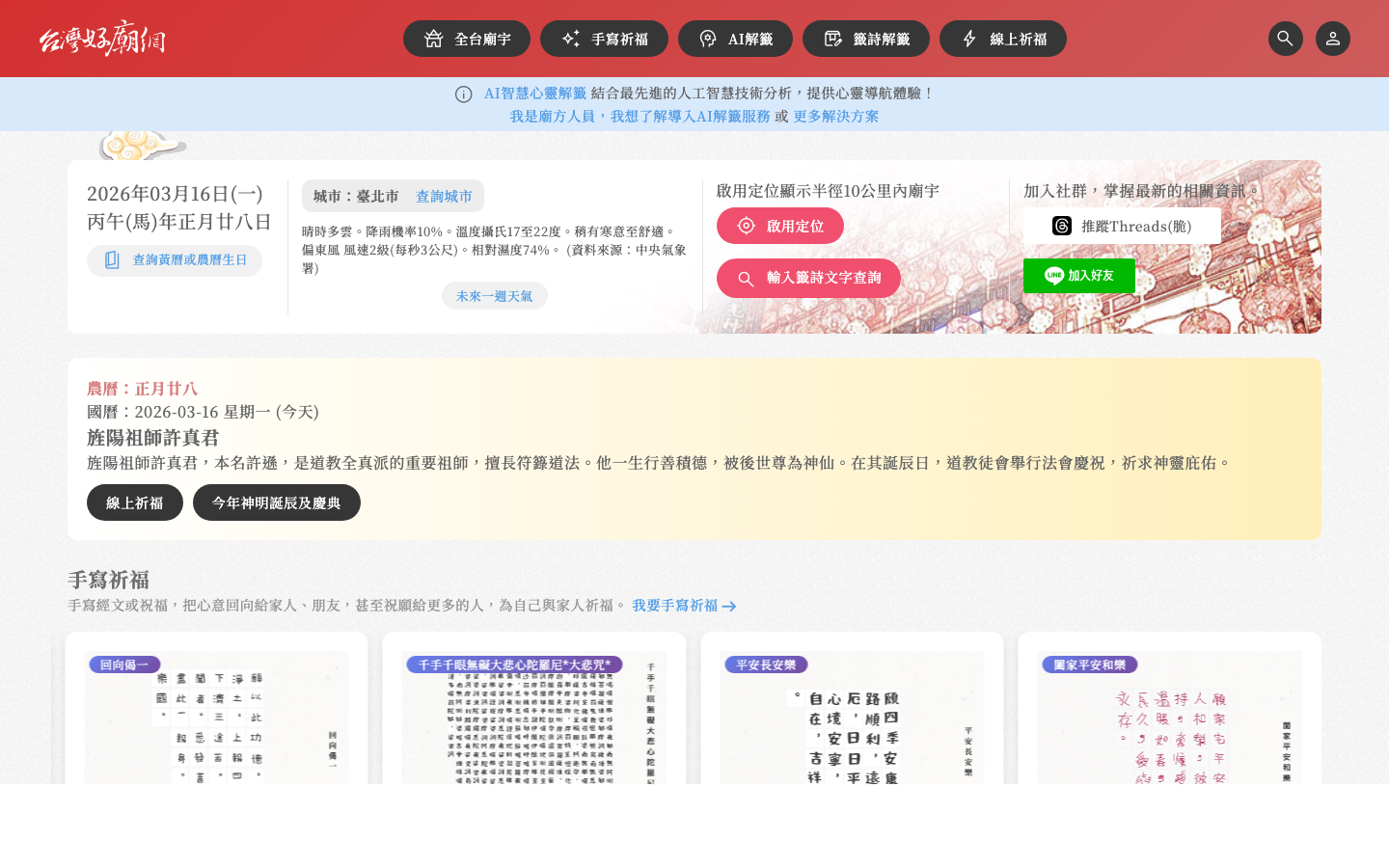Viewport: 1389px width, 868px height.
Task: Click the 查詢城市 link
Action: (x=444, y=196)
